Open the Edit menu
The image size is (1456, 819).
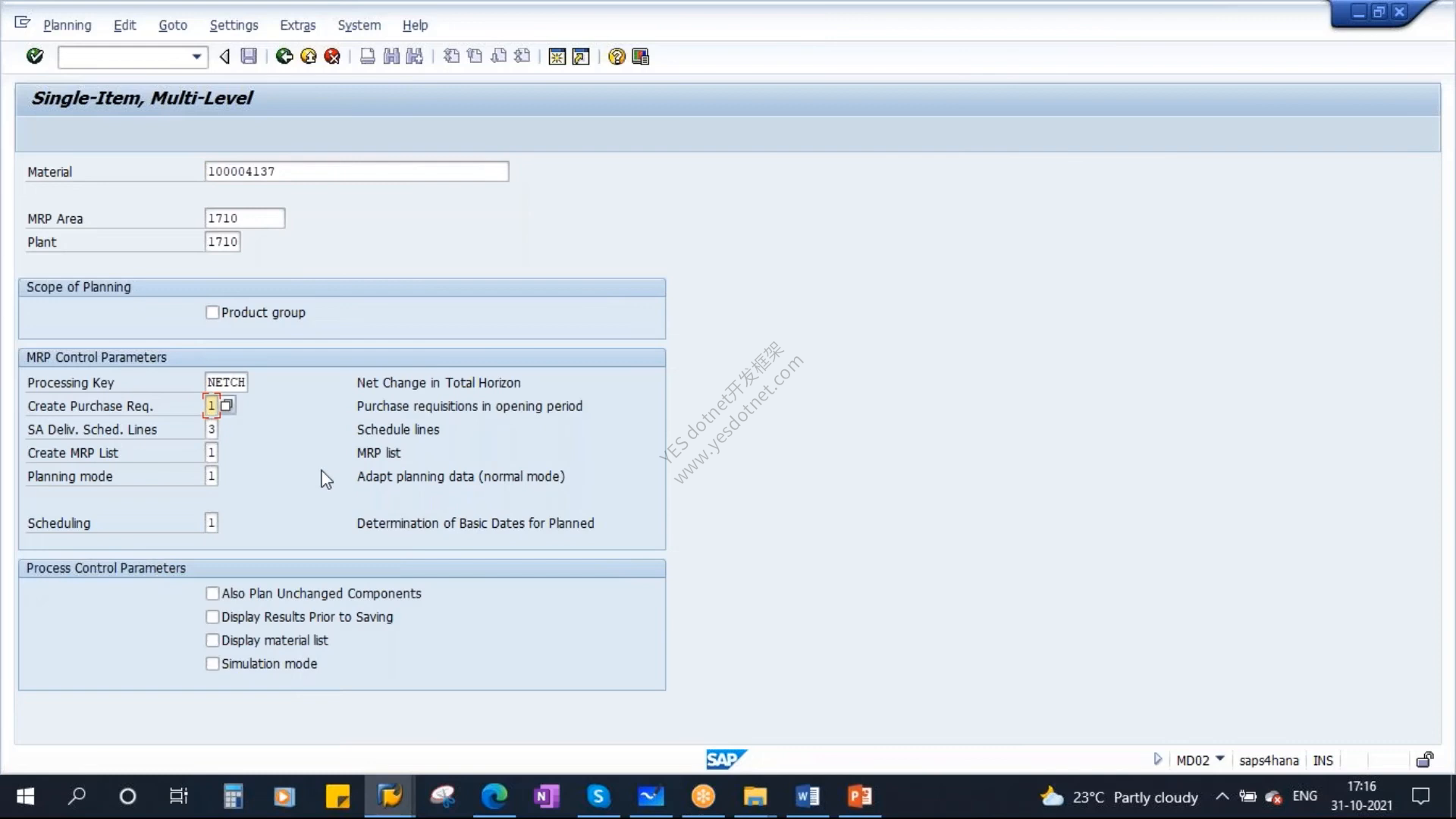tap(125, 25)
